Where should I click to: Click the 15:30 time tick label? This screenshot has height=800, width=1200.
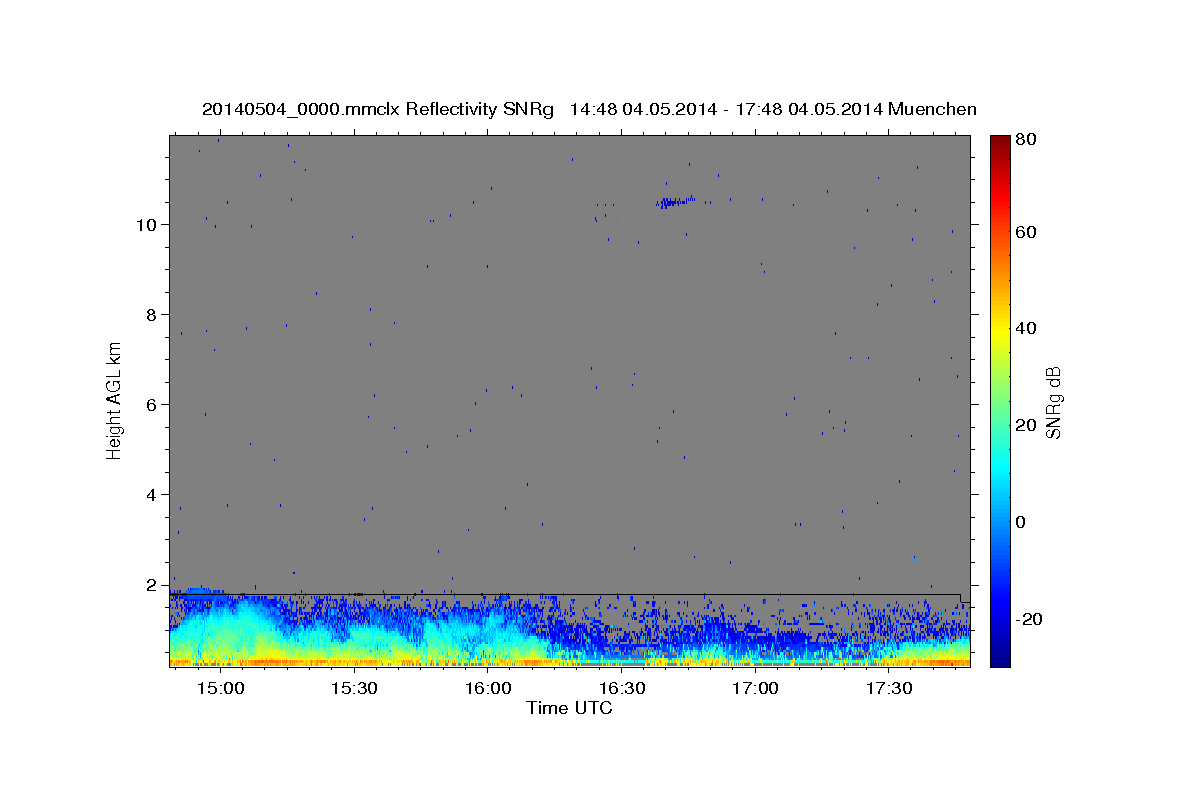353,689
